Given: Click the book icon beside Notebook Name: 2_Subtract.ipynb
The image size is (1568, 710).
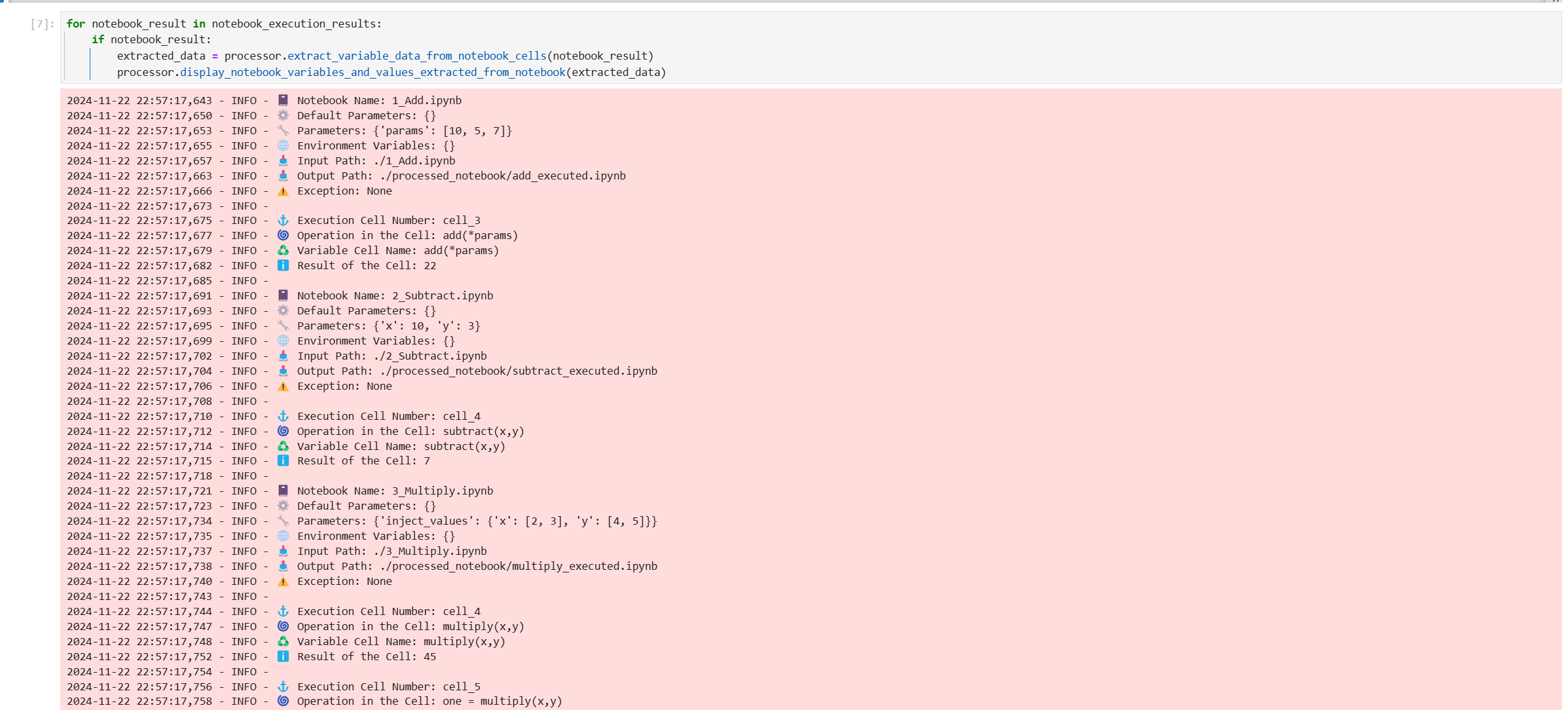Looking at the screenshot, I should click(283, 295).
